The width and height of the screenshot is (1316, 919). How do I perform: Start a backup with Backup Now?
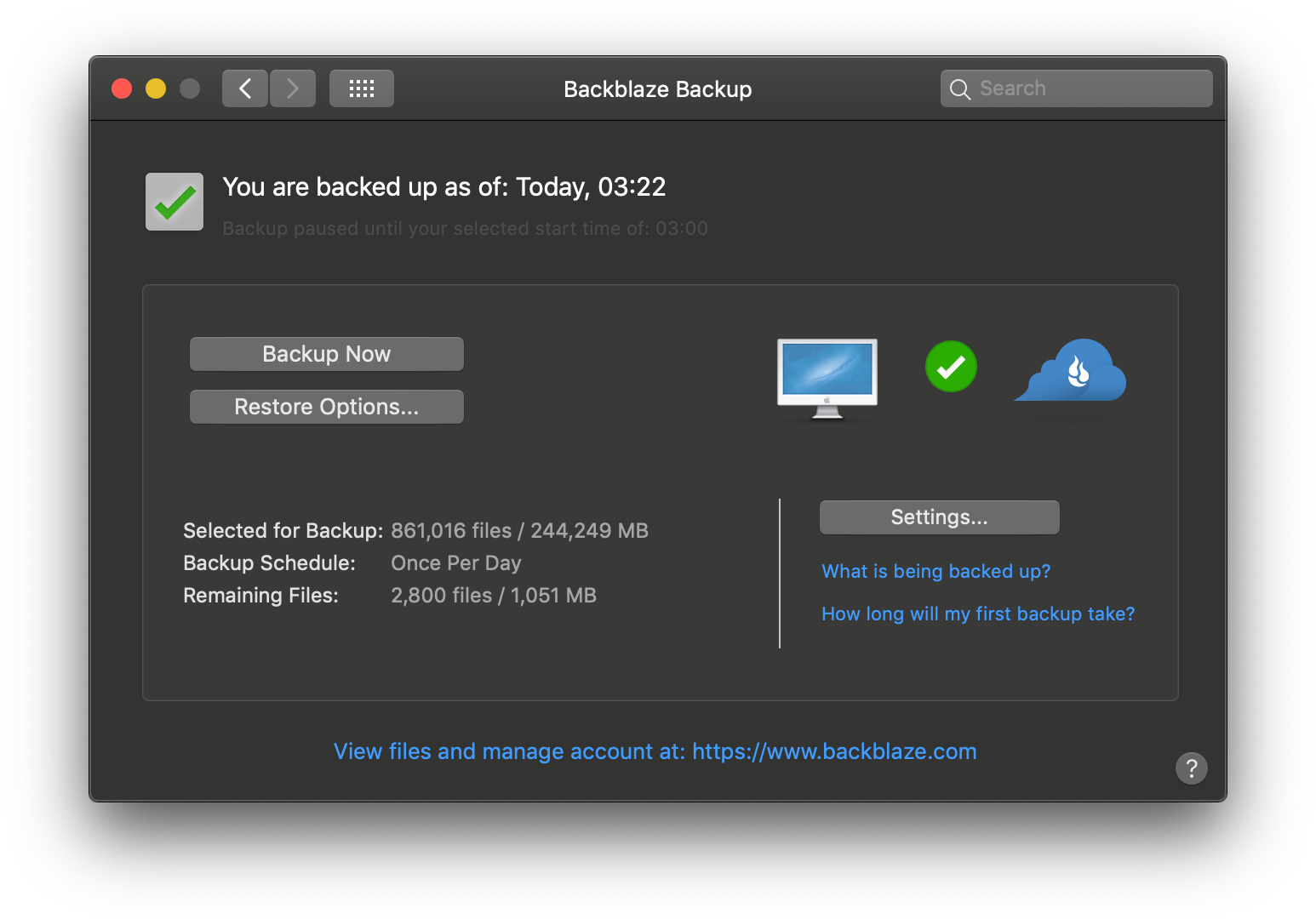(x=327, y=354)
